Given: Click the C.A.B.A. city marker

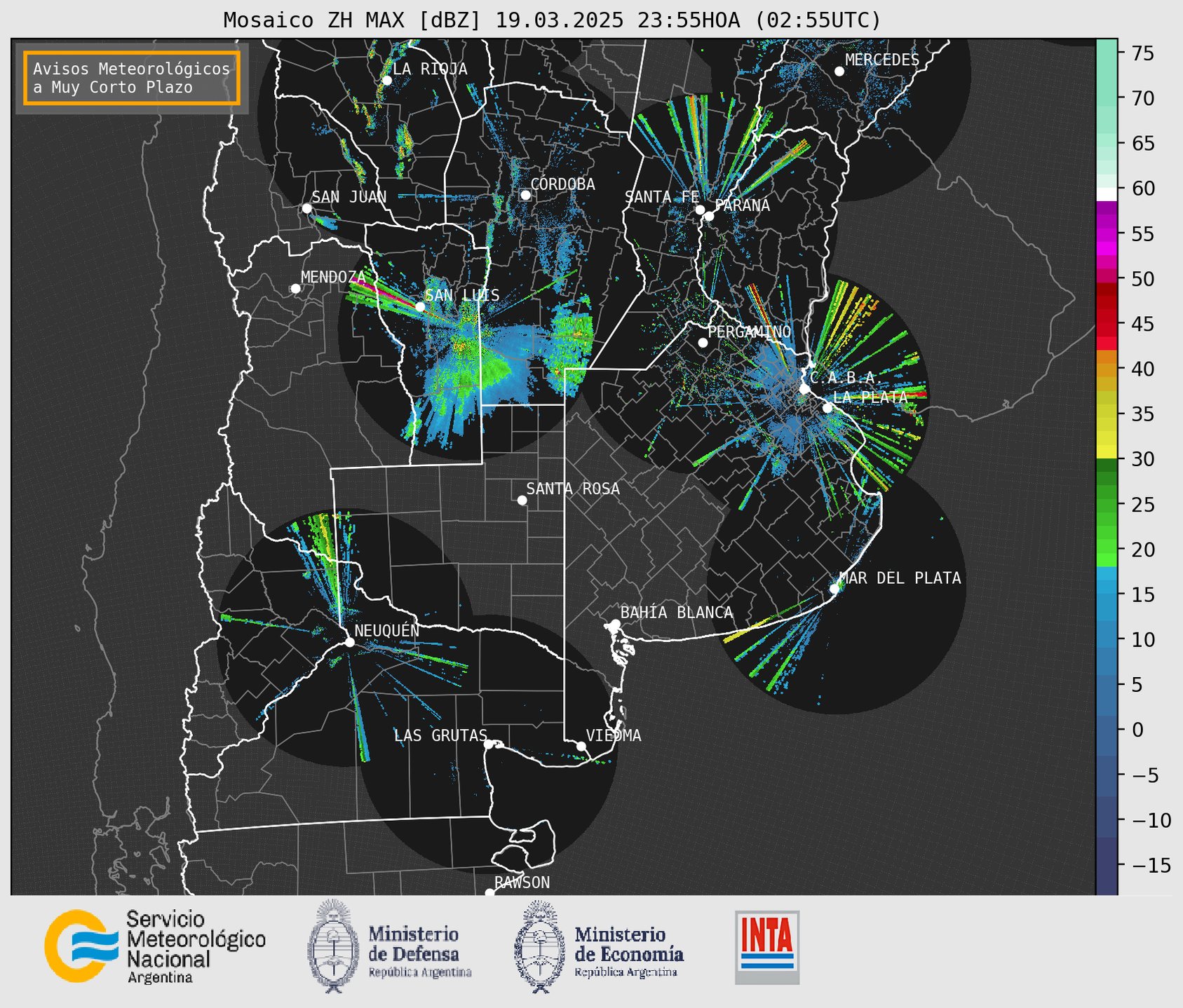Looking at the screenshot, I should point(805,389).
